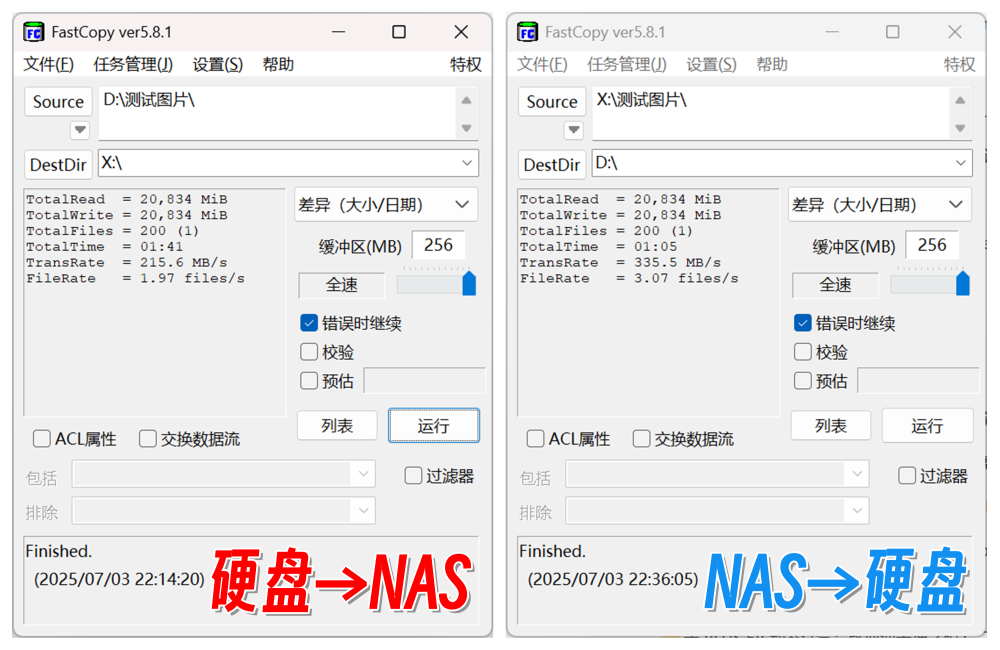Enable 预估 checkbox in left window
The image size is (1000, 650).
(x=309, y=381)
